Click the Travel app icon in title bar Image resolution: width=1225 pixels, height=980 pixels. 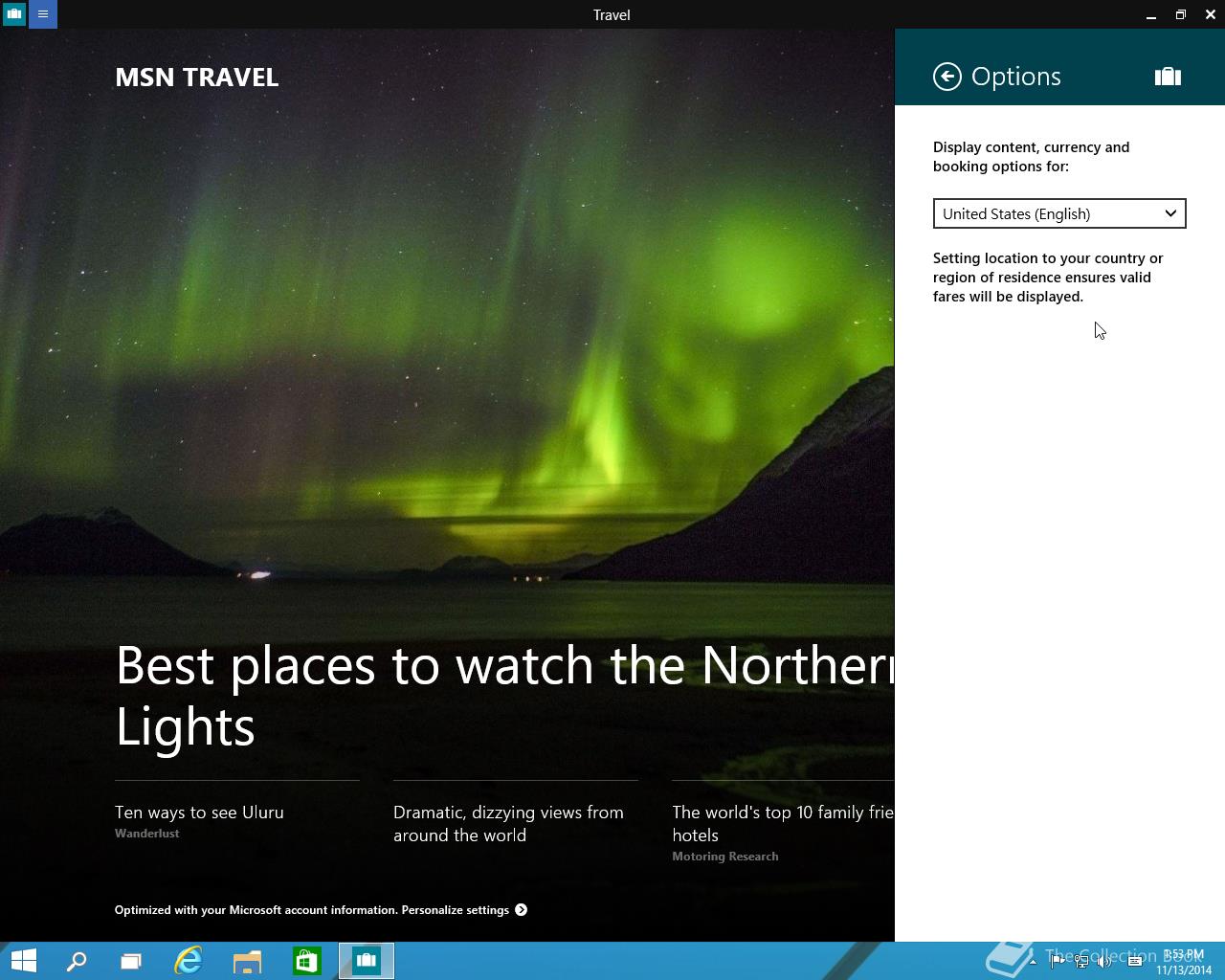point(14,14)
